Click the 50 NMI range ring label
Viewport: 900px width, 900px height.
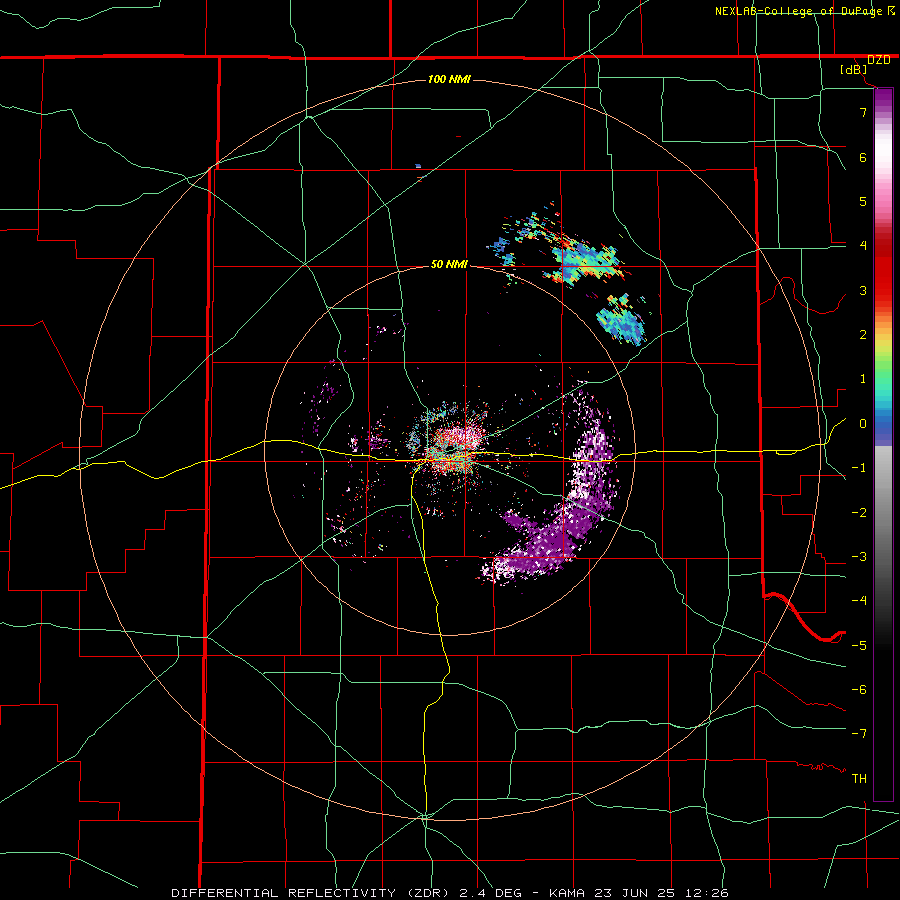449,264
